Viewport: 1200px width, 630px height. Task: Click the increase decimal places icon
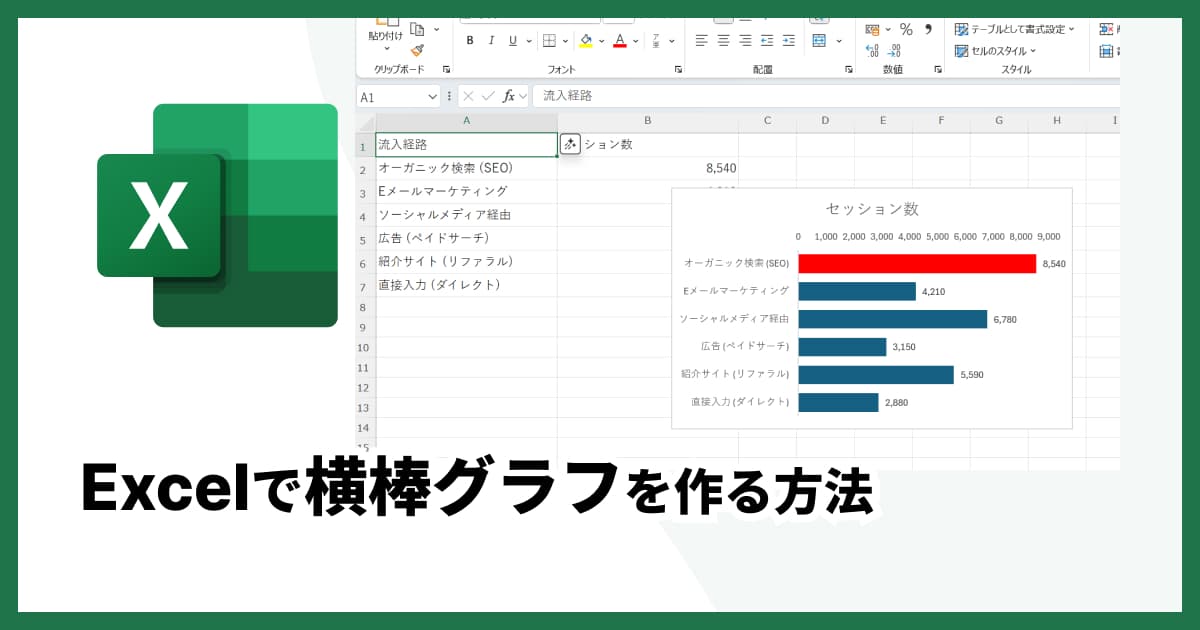coord(871,51)
